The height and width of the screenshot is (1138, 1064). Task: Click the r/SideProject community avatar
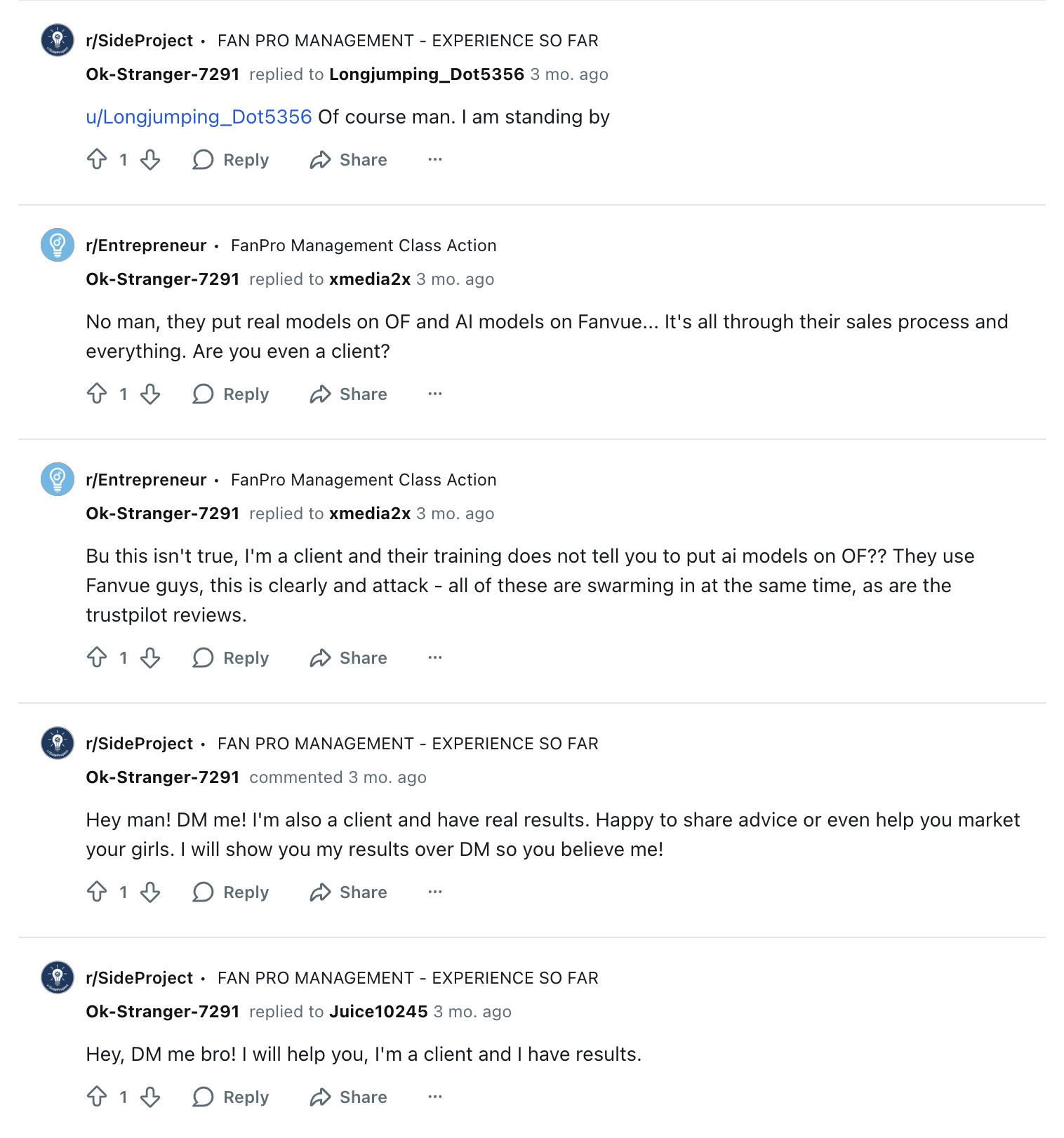[x=57, y=40]
